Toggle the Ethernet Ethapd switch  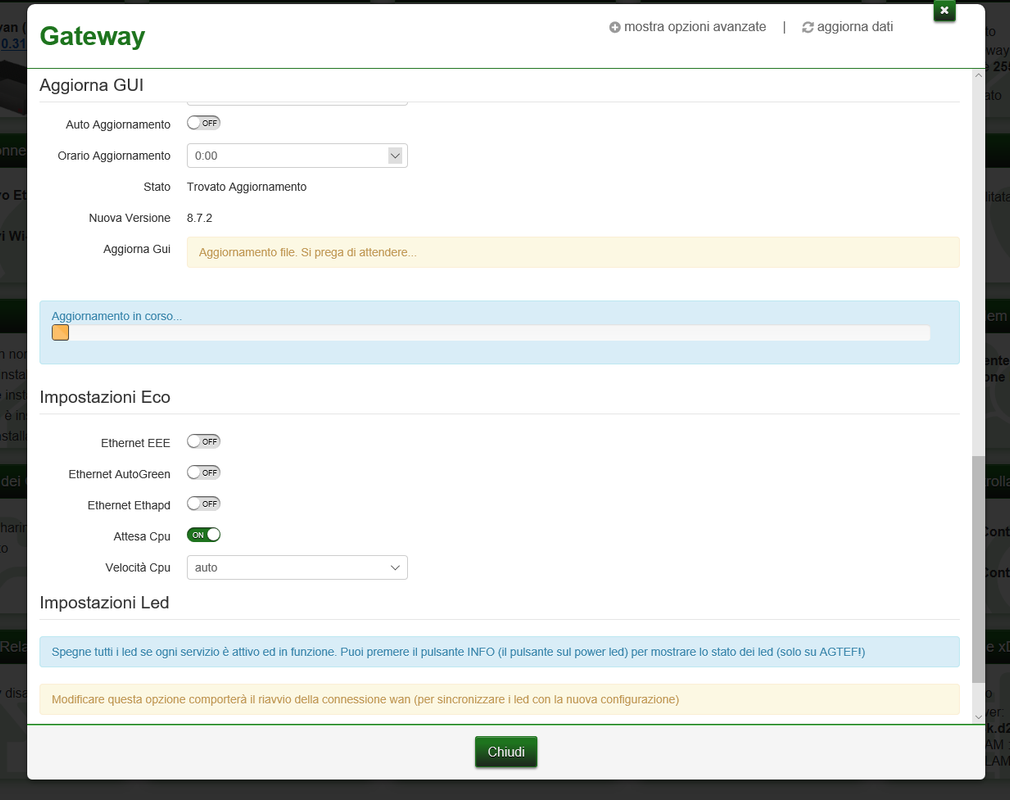pyautogui.click(x=204, y=504)
